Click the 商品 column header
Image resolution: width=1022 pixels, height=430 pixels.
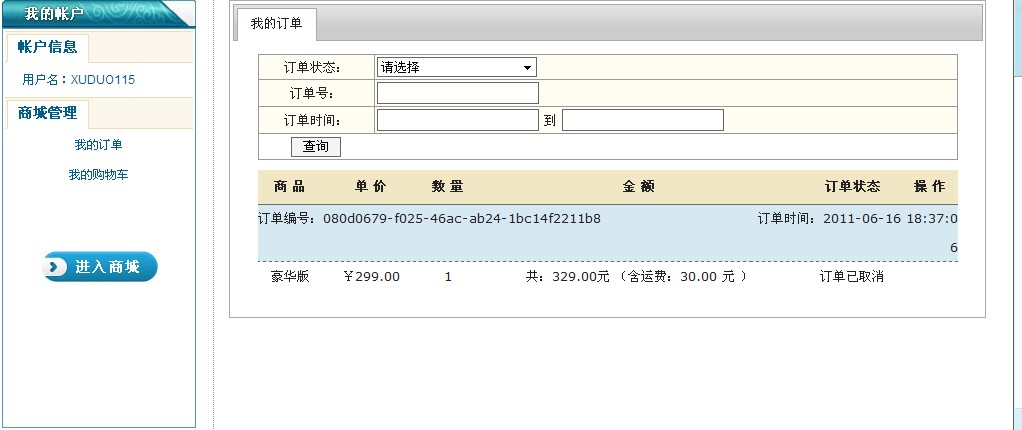click(288, 187)
